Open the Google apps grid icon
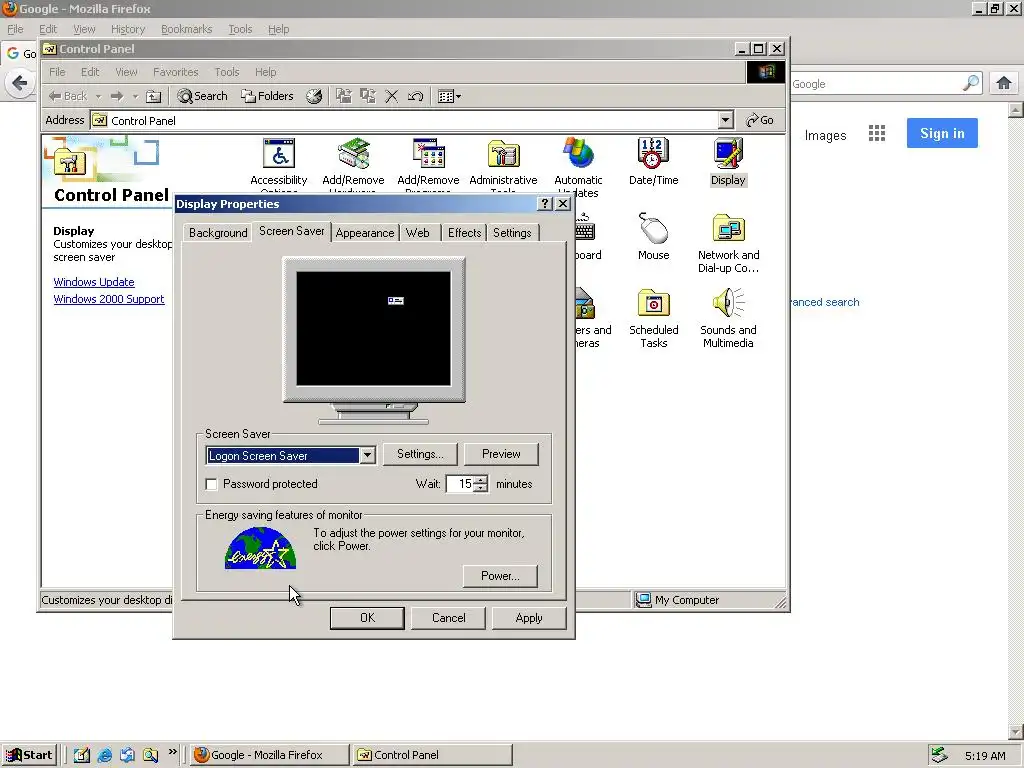This screenshot has width=1024, height=768. pyautogui.click(x=876, y=134)
